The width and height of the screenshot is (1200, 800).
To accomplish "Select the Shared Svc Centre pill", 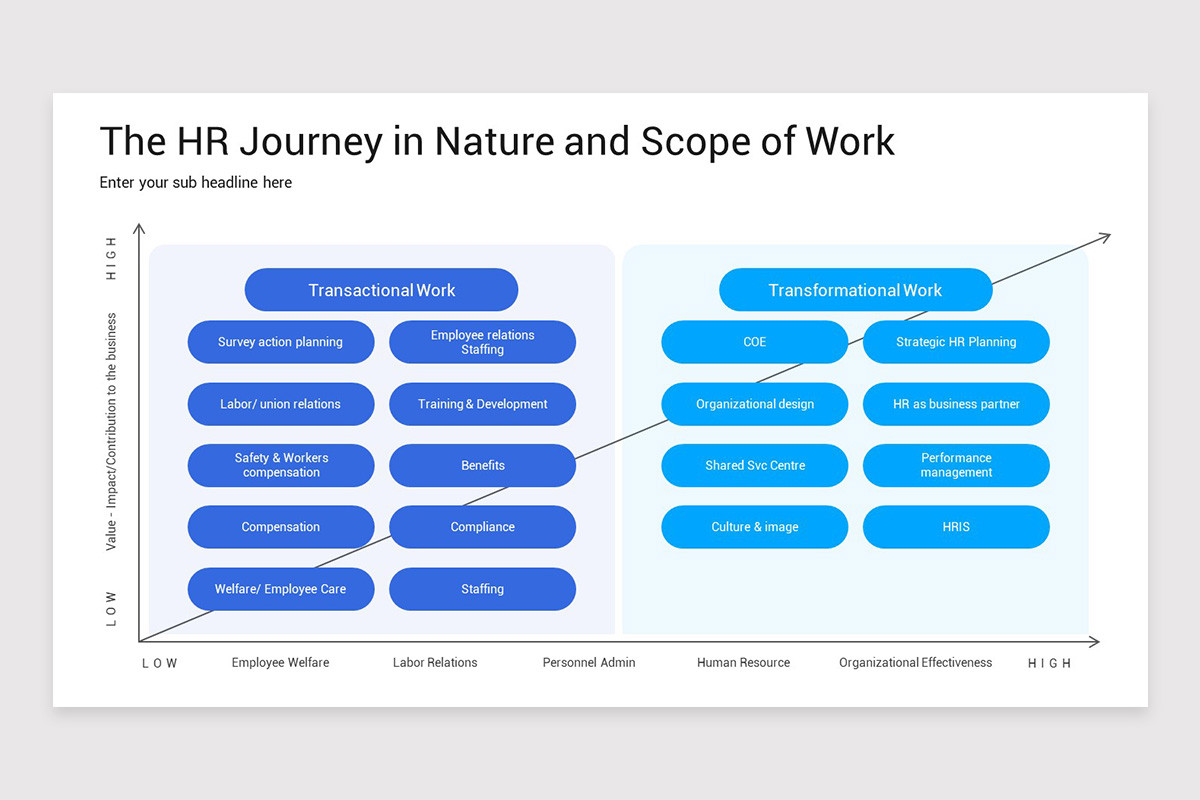I will (755, 465).
